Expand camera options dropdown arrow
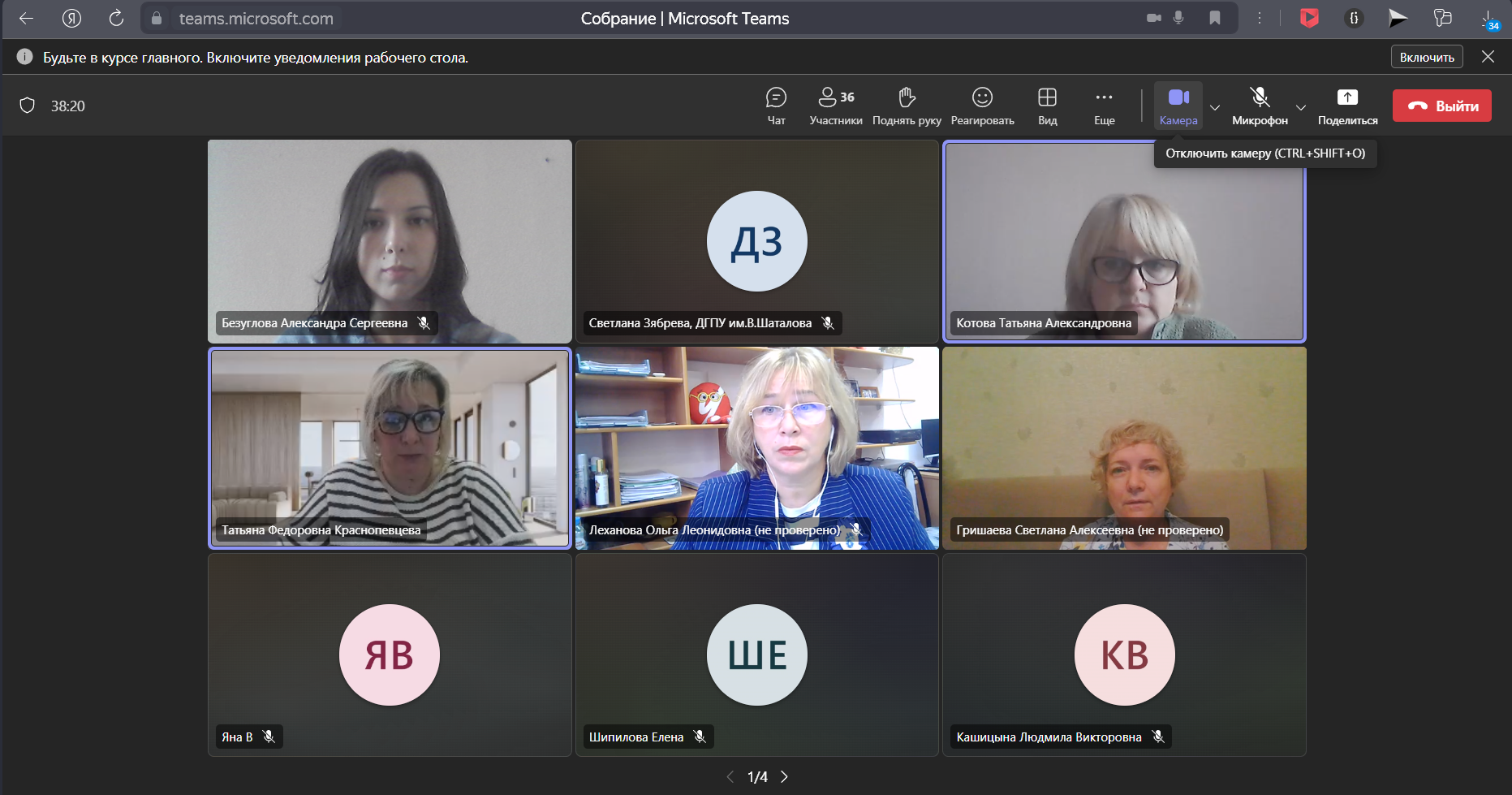 (1215, 107)
